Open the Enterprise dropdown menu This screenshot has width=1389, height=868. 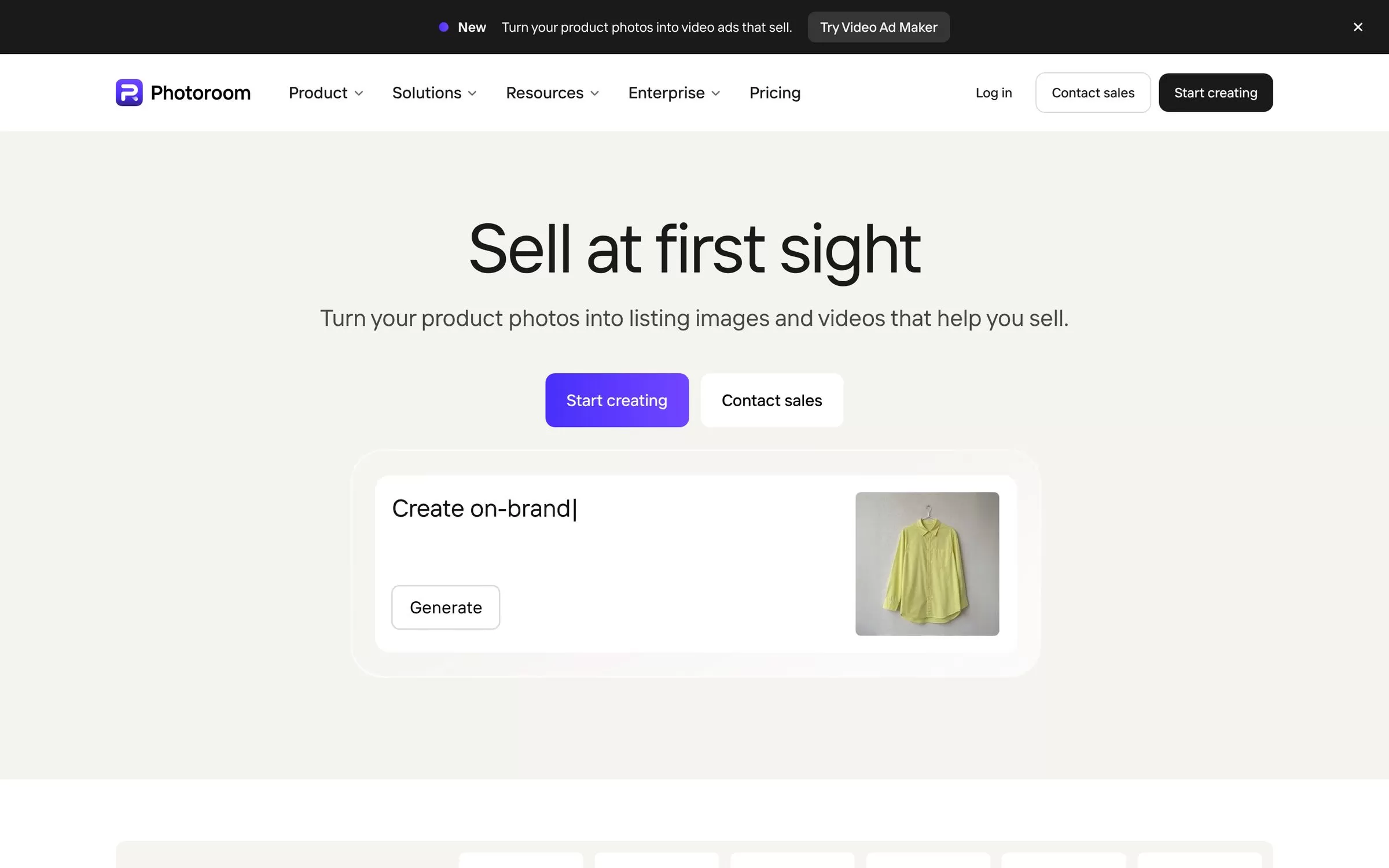click(674, 93)
